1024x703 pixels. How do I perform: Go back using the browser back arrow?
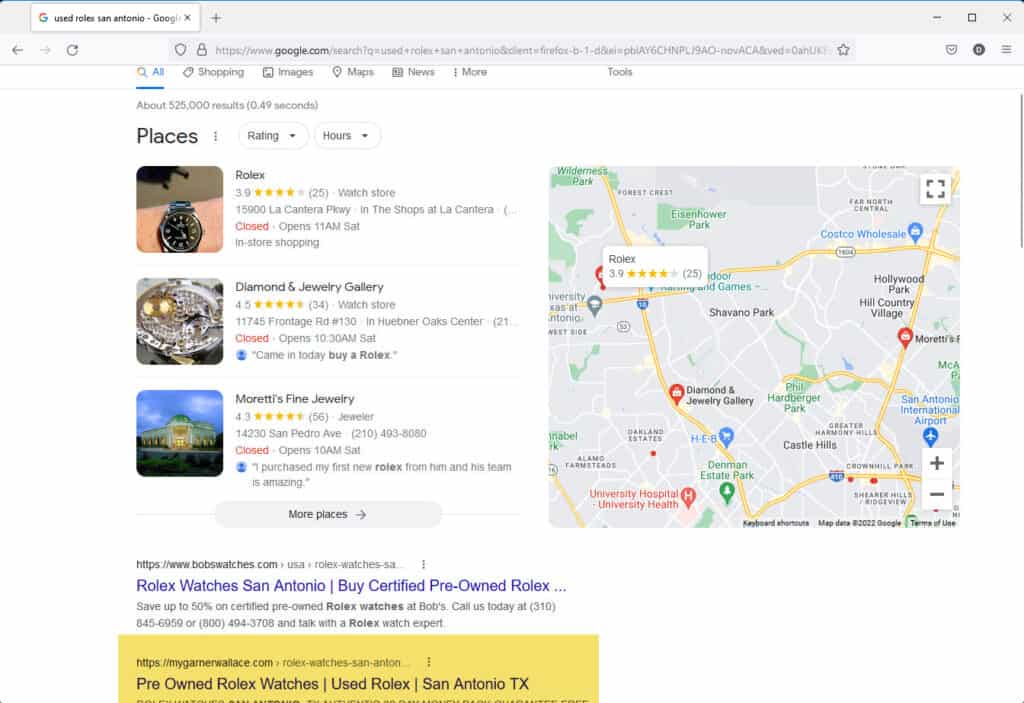(18, 50)
